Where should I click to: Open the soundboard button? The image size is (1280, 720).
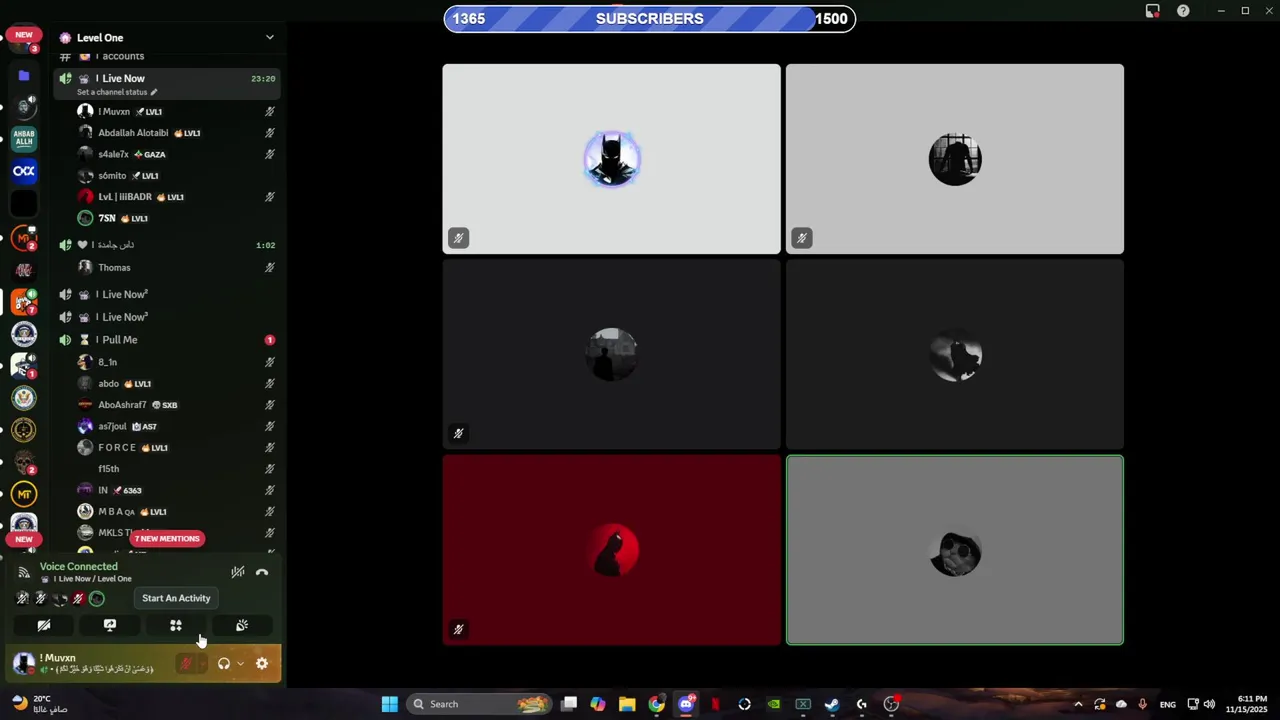coord(242,625)
